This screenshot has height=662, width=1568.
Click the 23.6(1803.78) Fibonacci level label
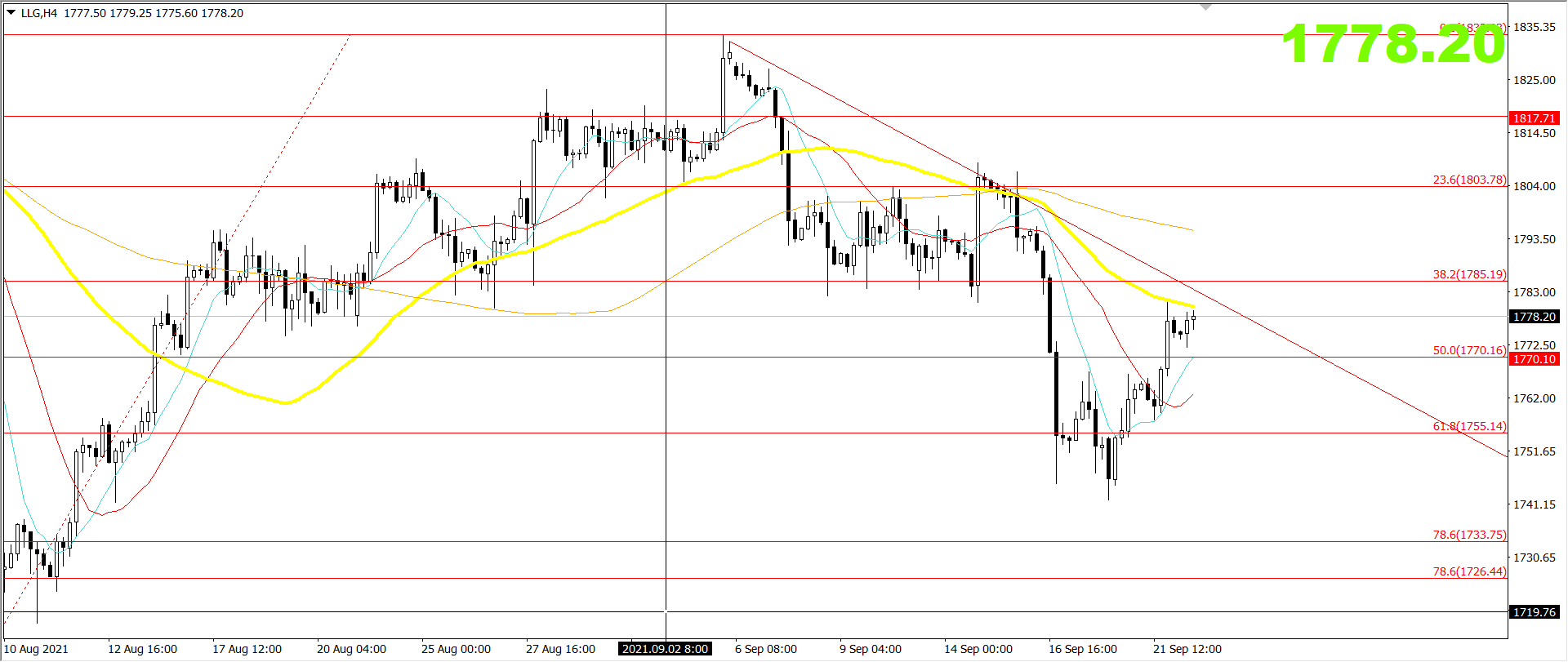[x=1469, y=180]
